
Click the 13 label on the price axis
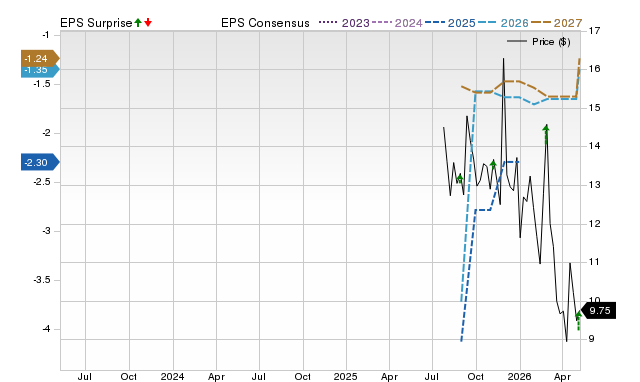tap(595, 185)
